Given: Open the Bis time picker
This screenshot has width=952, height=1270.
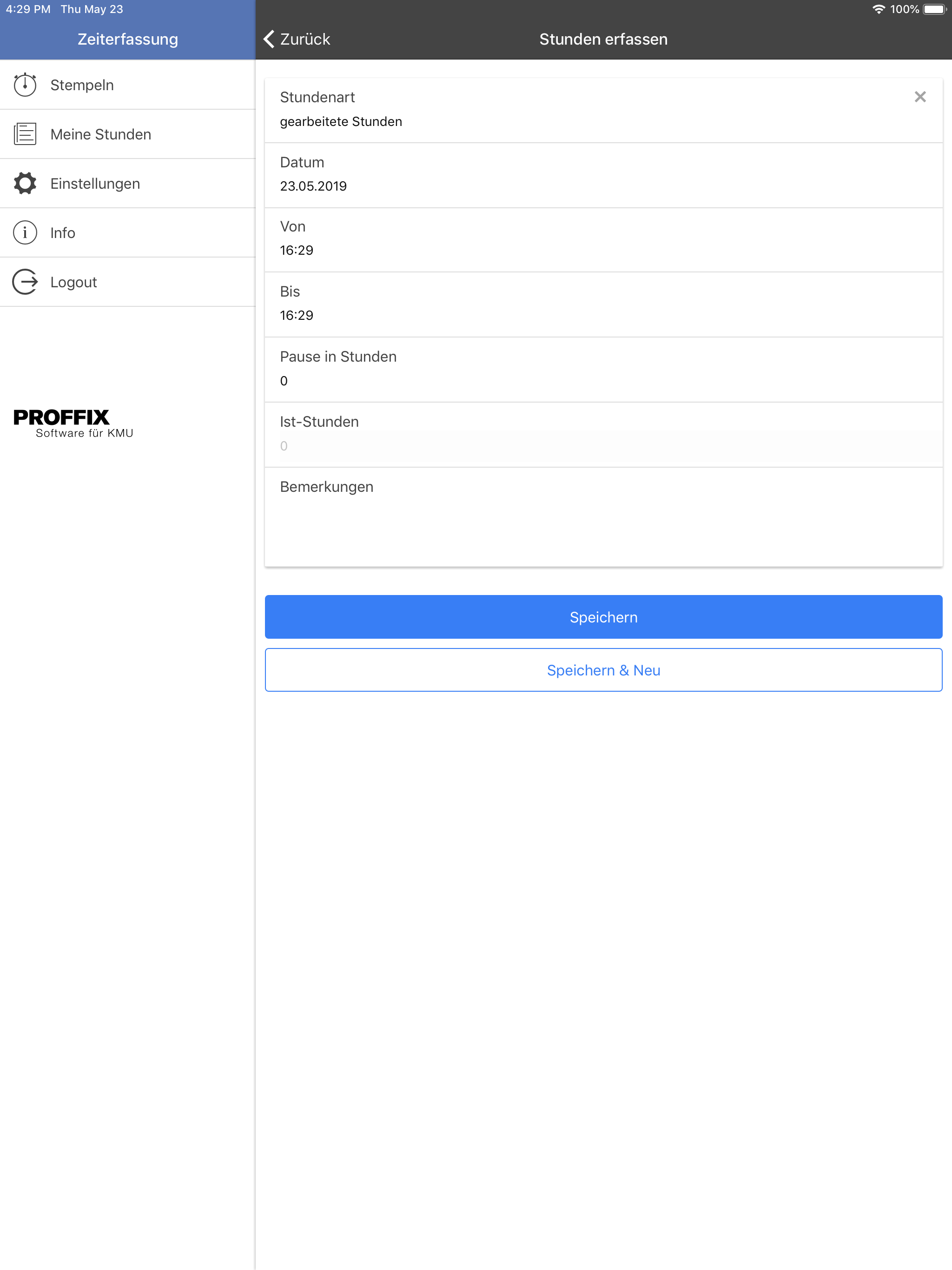Looking at the screenshot, I should coord(603,303).
